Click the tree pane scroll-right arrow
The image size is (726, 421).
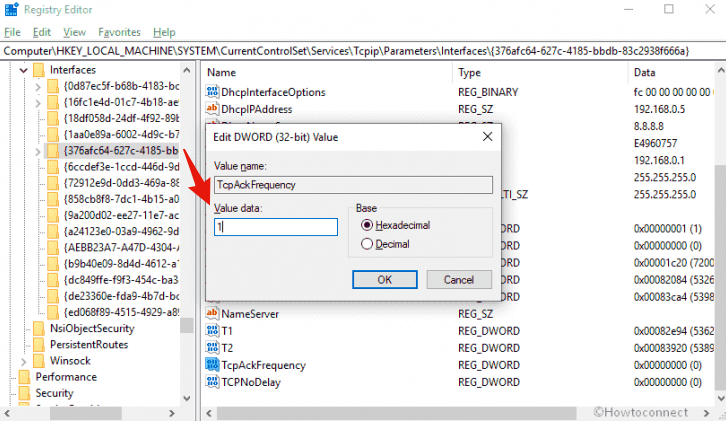[172, 413]
